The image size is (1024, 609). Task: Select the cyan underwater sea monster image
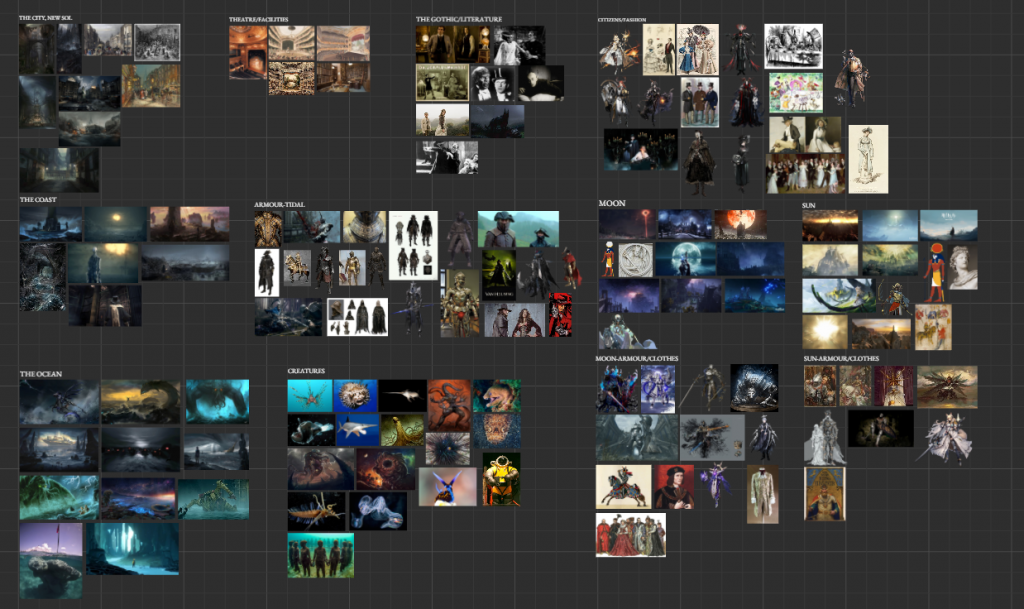pos(217,402)
